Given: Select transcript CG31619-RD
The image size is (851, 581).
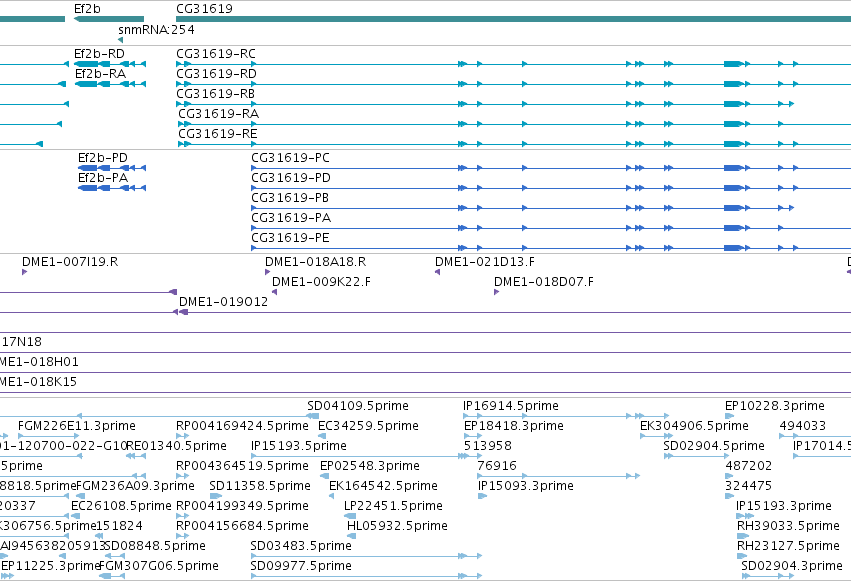Looking at the screenshot, I should 217,74.
